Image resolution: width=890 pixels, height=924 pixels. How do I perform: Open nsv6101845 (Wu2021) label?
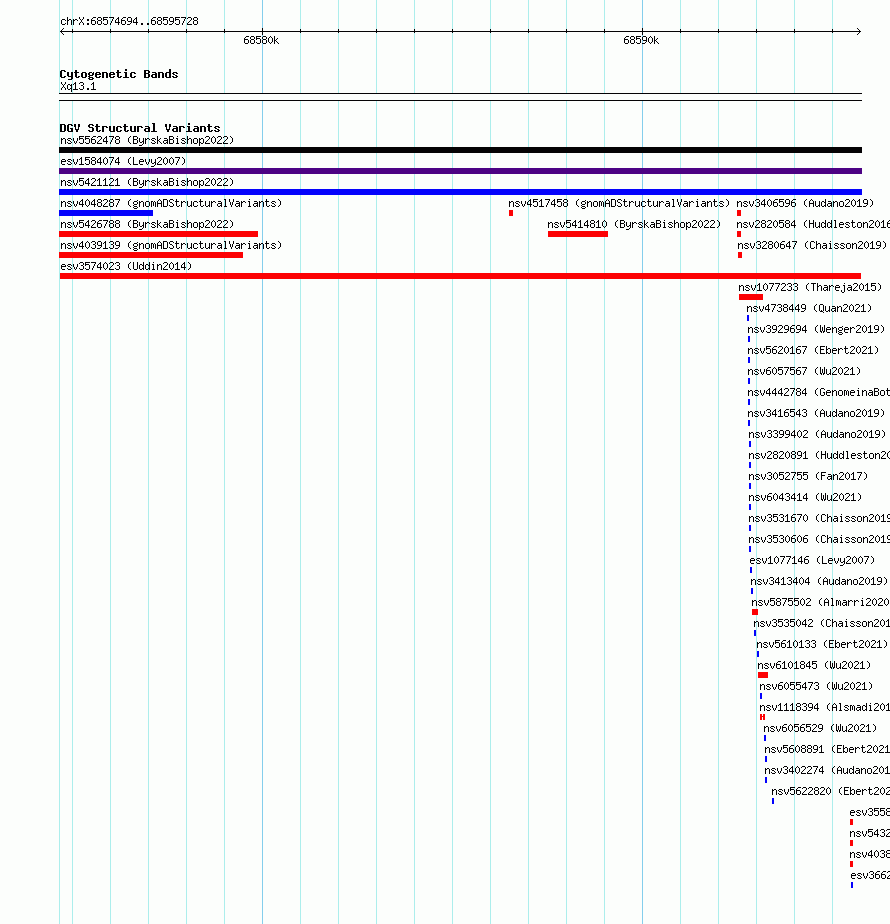[815, 665]
